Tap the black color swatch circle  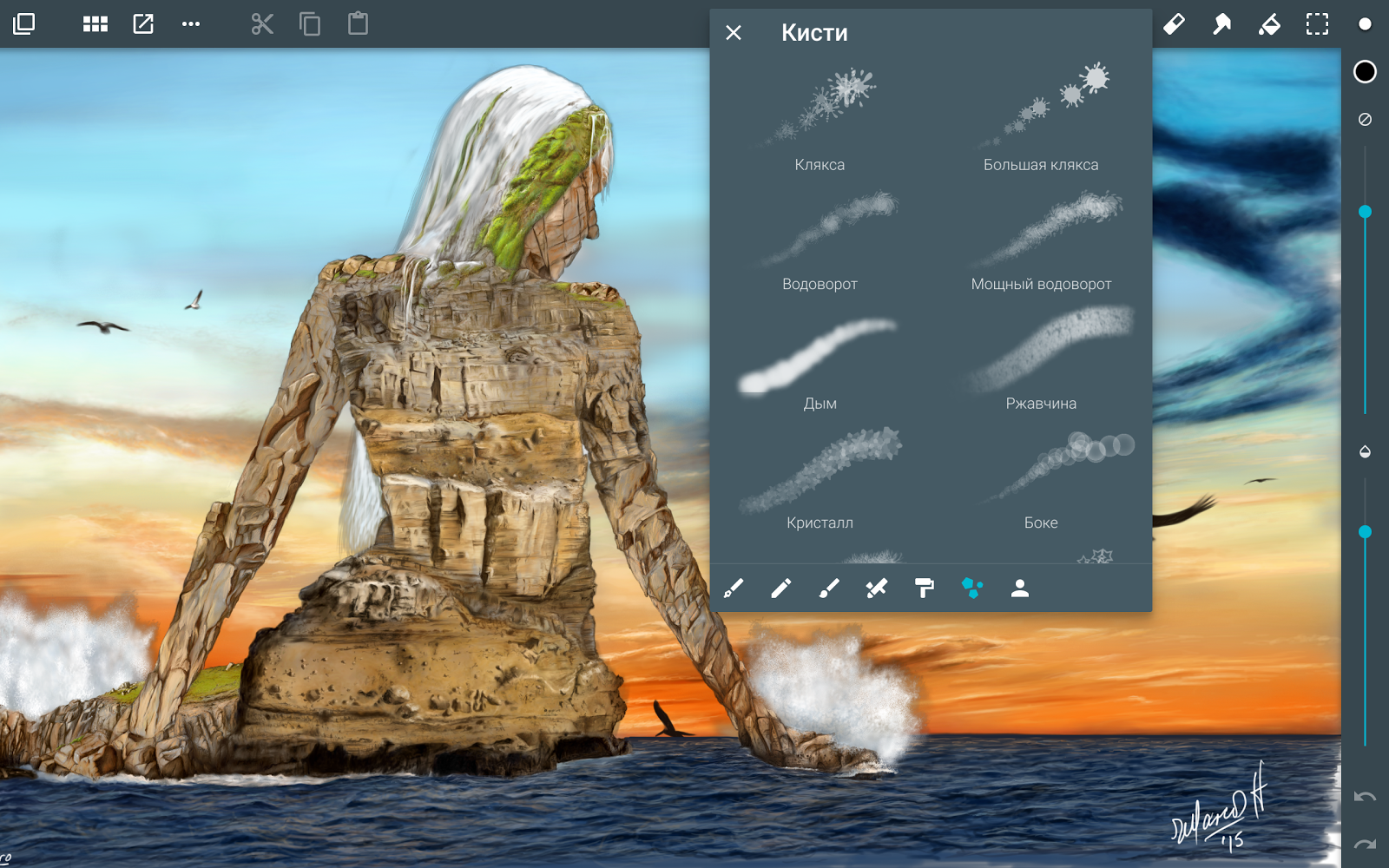point(1365,72)
